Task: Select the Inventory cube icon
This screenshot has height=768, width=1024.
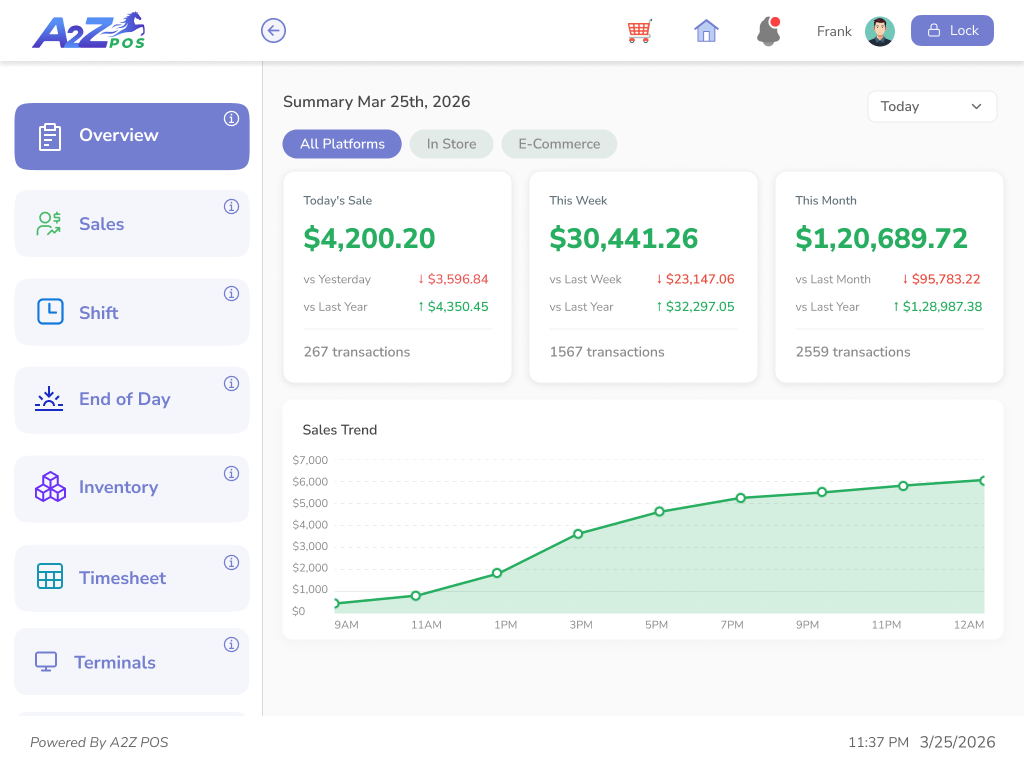Action: (x=48, y=487)
